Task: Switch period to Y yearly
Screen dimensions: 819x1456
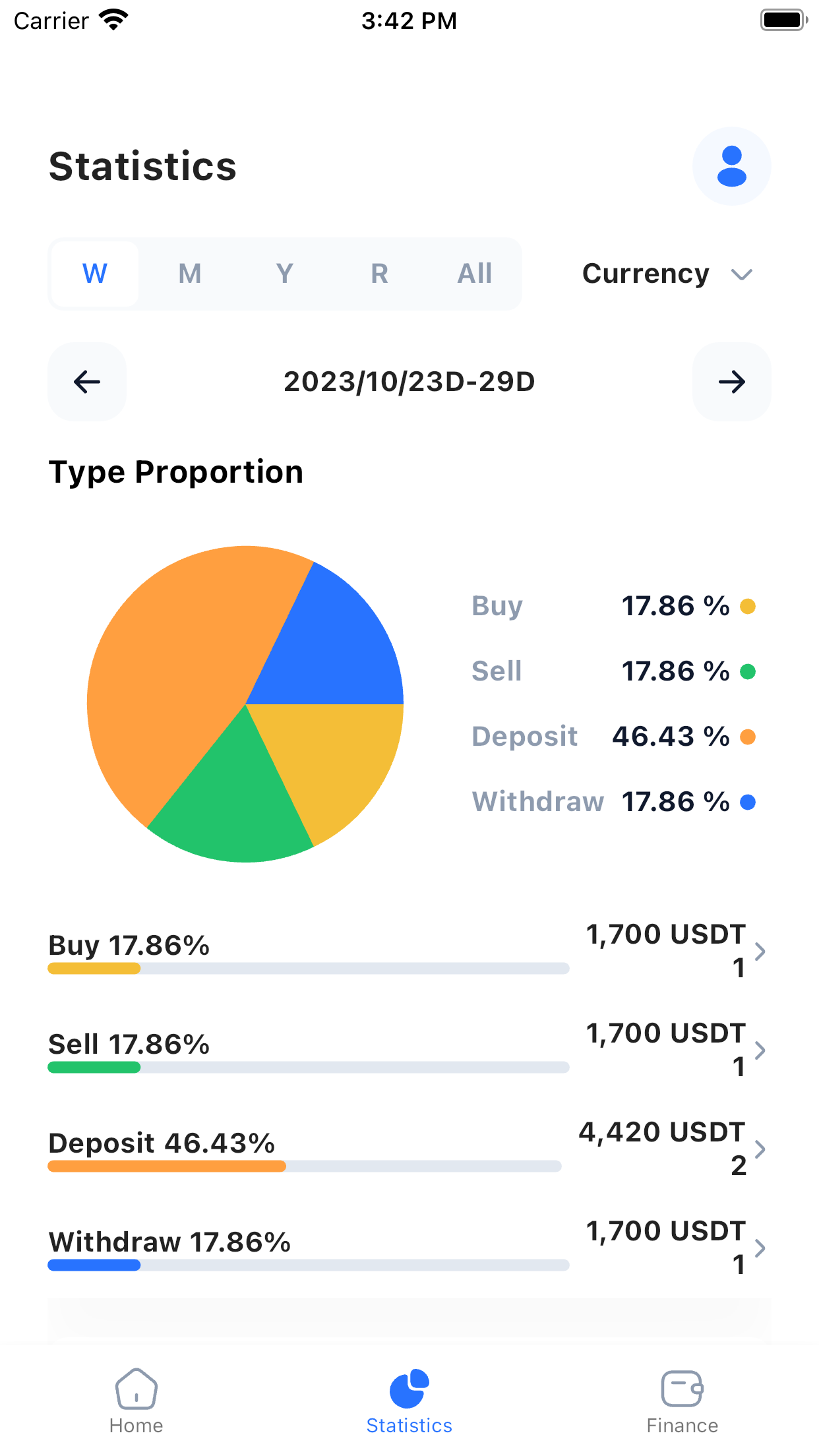Action: coord(285,274)
